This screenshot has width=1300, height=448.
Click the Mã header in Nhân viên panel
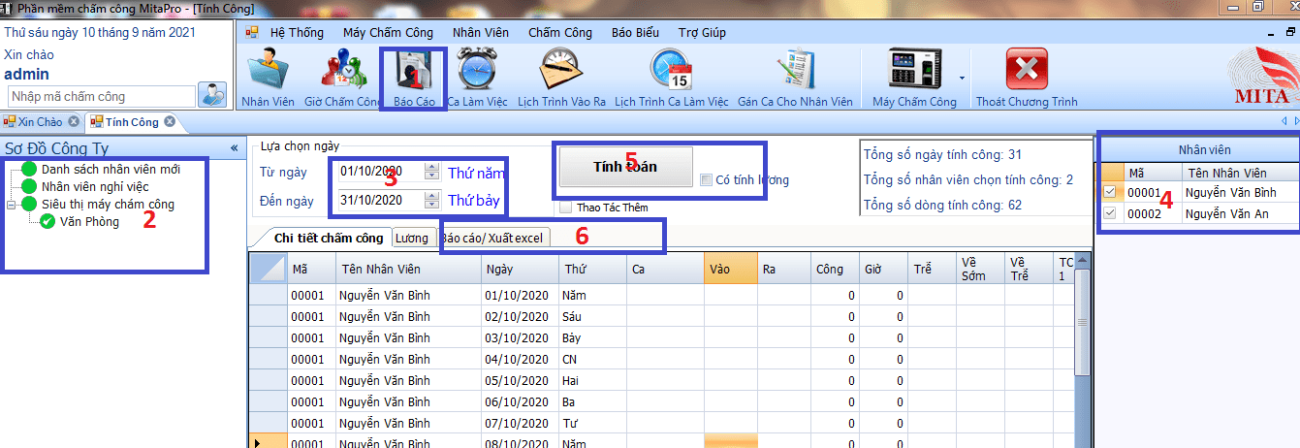(x=1153, y=173)
